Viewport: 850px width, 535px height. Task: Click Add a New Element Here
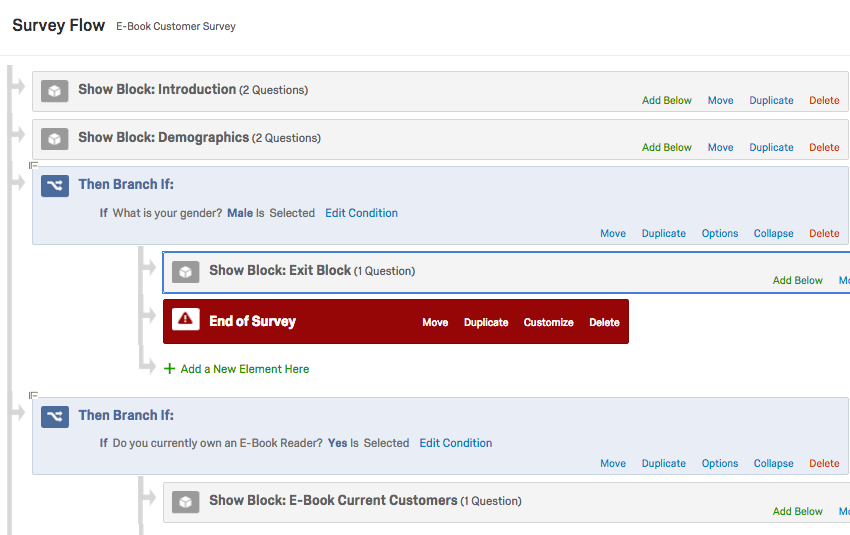click(x=245, y=369)
